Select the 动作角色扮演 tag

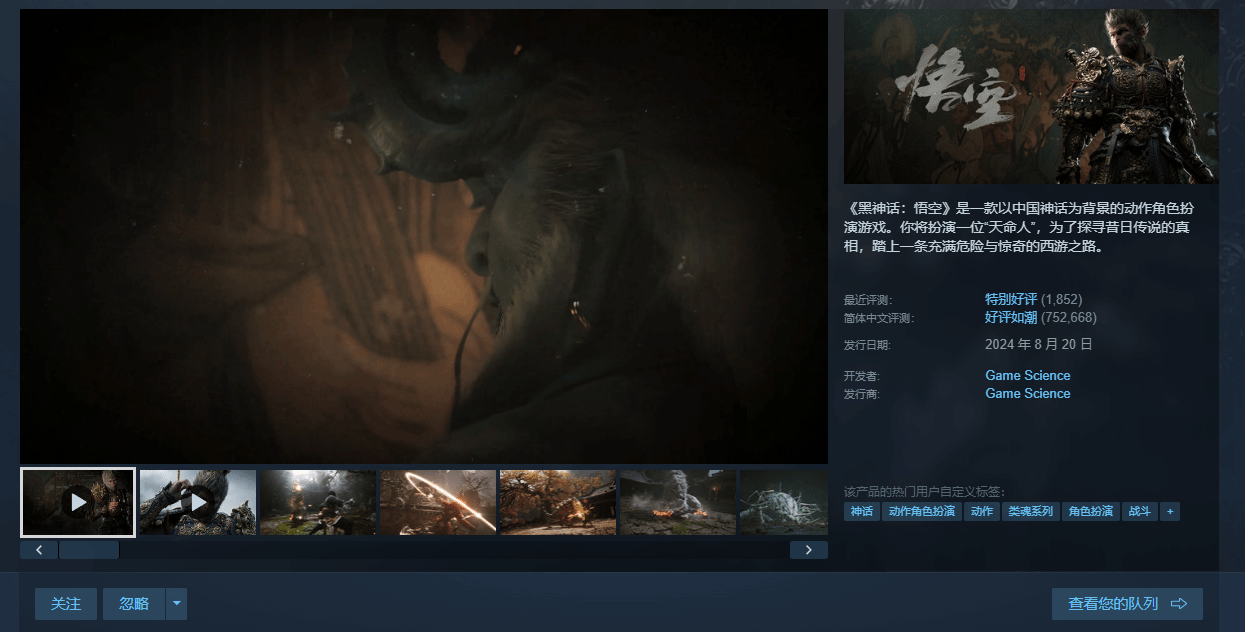921,511
